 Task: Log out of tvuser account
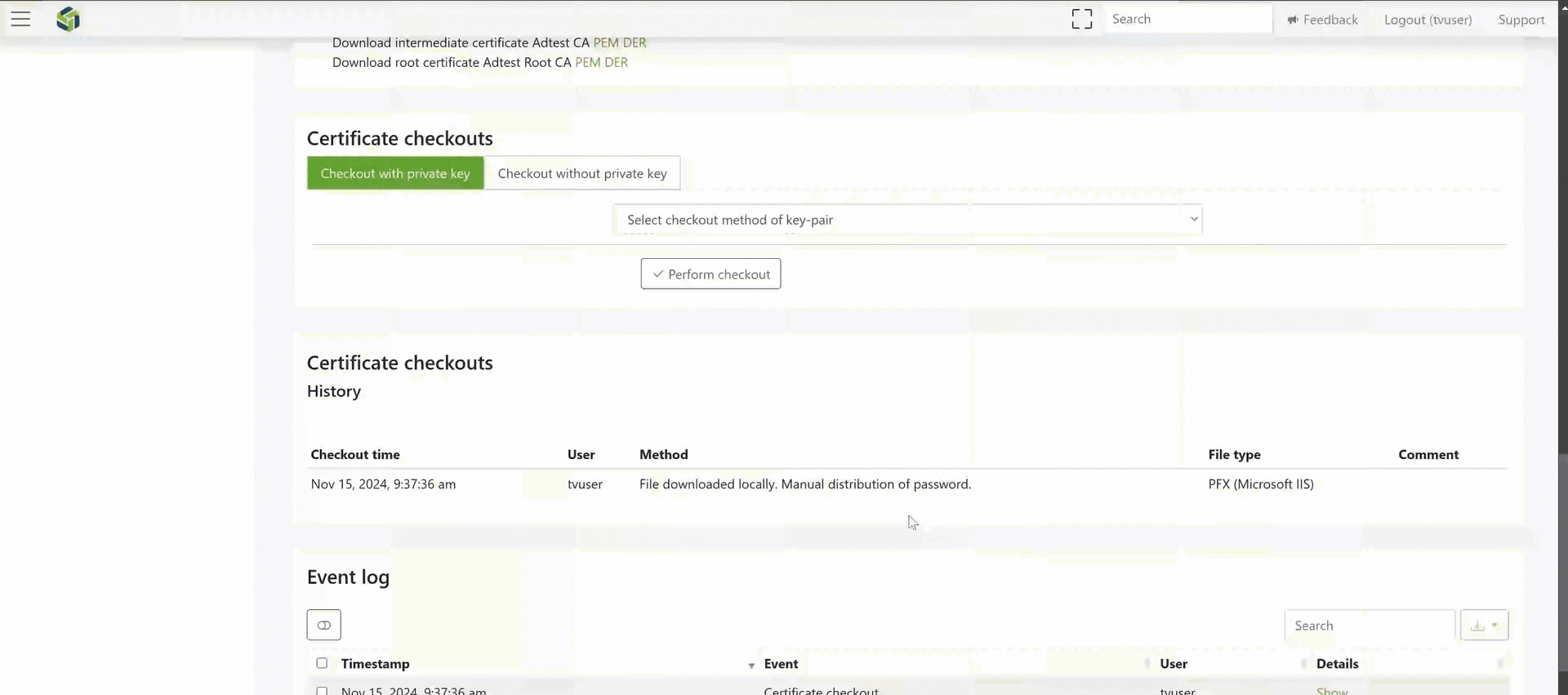point(1428,20)
